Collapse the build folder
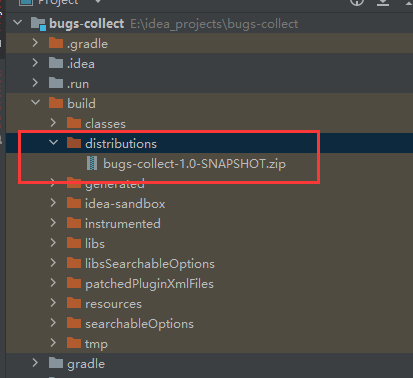413x378 pixels. pyautogui.click(x=35, y=103)
